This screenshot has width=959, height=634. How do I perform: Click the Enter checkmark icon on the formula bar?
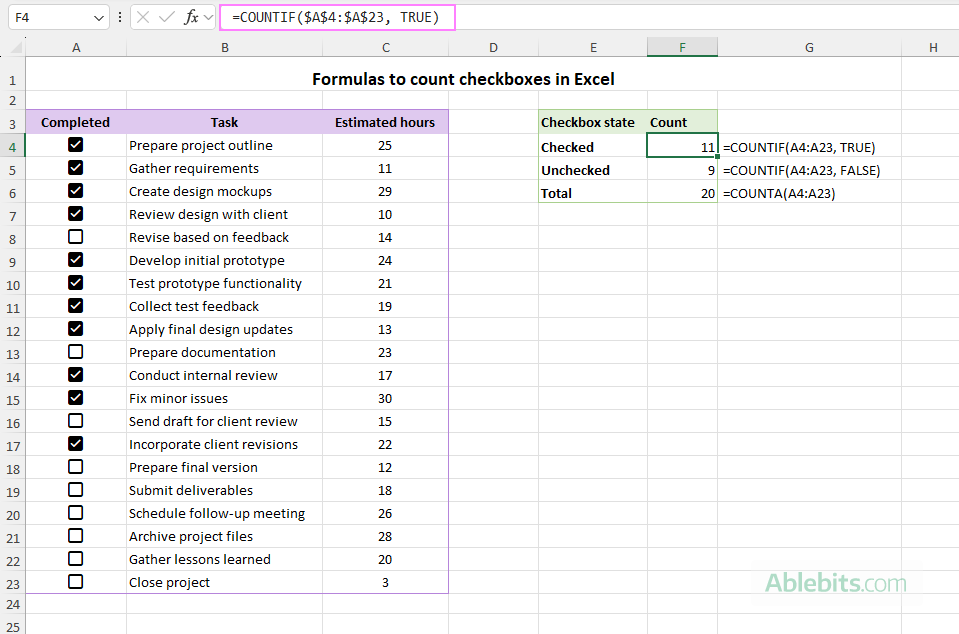click(166, 17)
